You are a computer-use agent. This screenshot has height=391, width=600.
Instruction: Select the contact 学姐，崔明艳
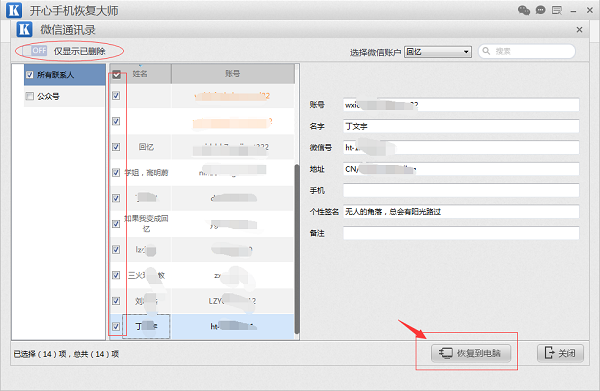tap(146, 173)
